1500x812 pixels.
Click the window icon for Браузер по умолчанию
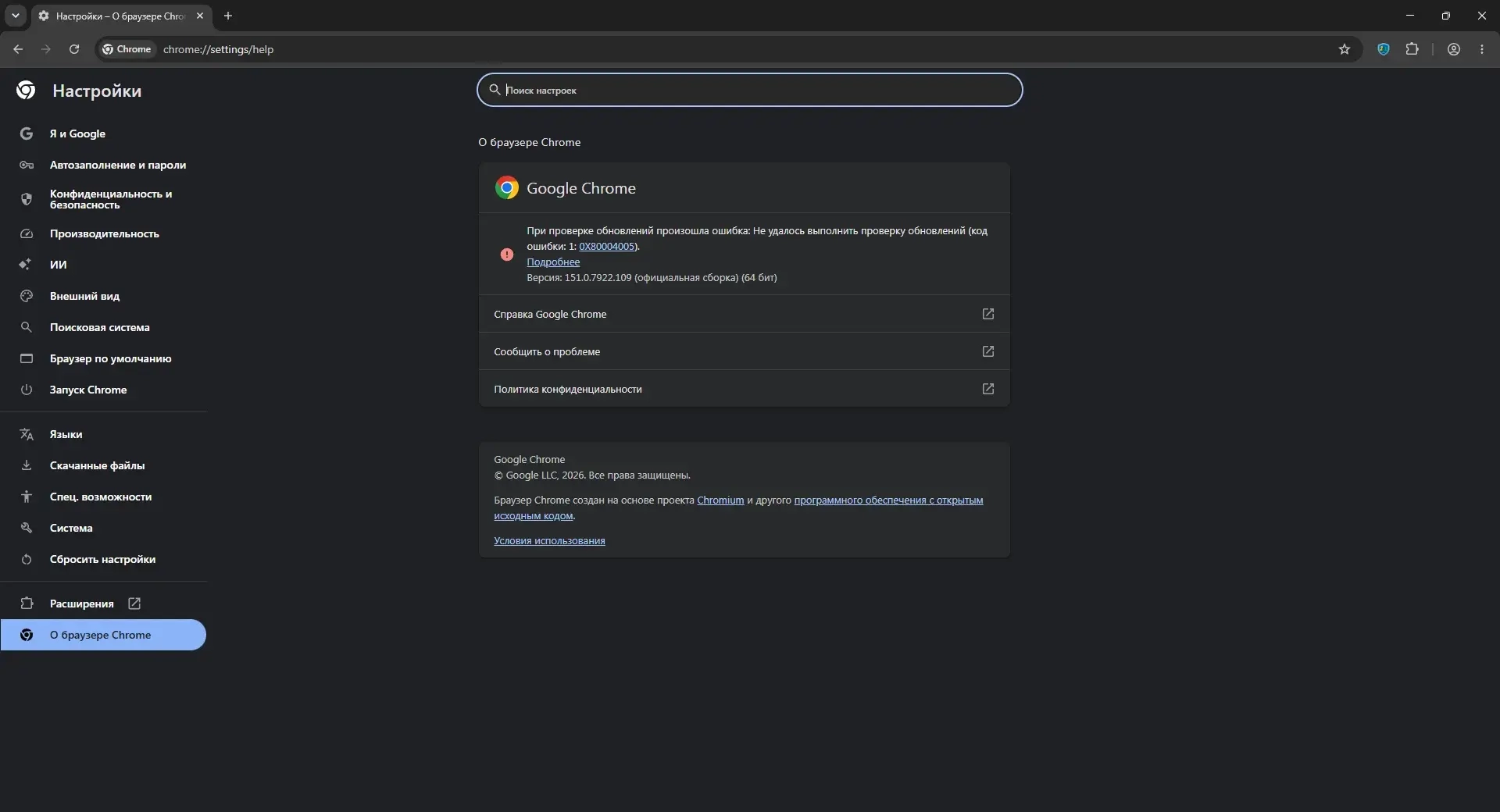pos(27,358)
